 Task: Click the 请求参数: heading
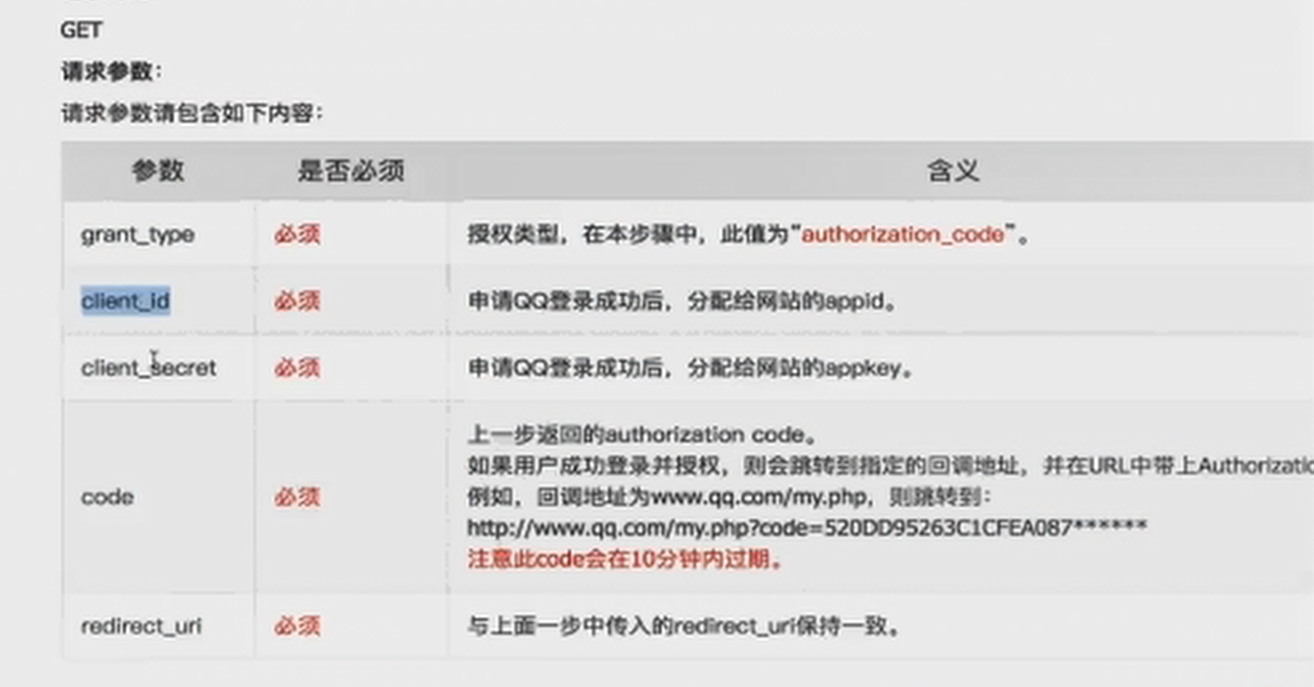pyautogui.click(x=111, y=72)
